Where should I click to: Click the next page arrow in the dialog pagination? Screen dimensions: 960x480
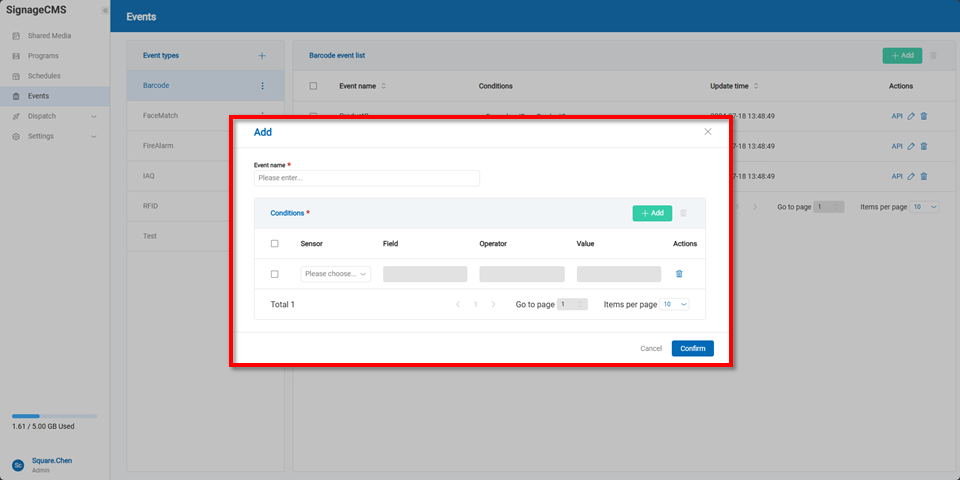click(x=493, y=304)
